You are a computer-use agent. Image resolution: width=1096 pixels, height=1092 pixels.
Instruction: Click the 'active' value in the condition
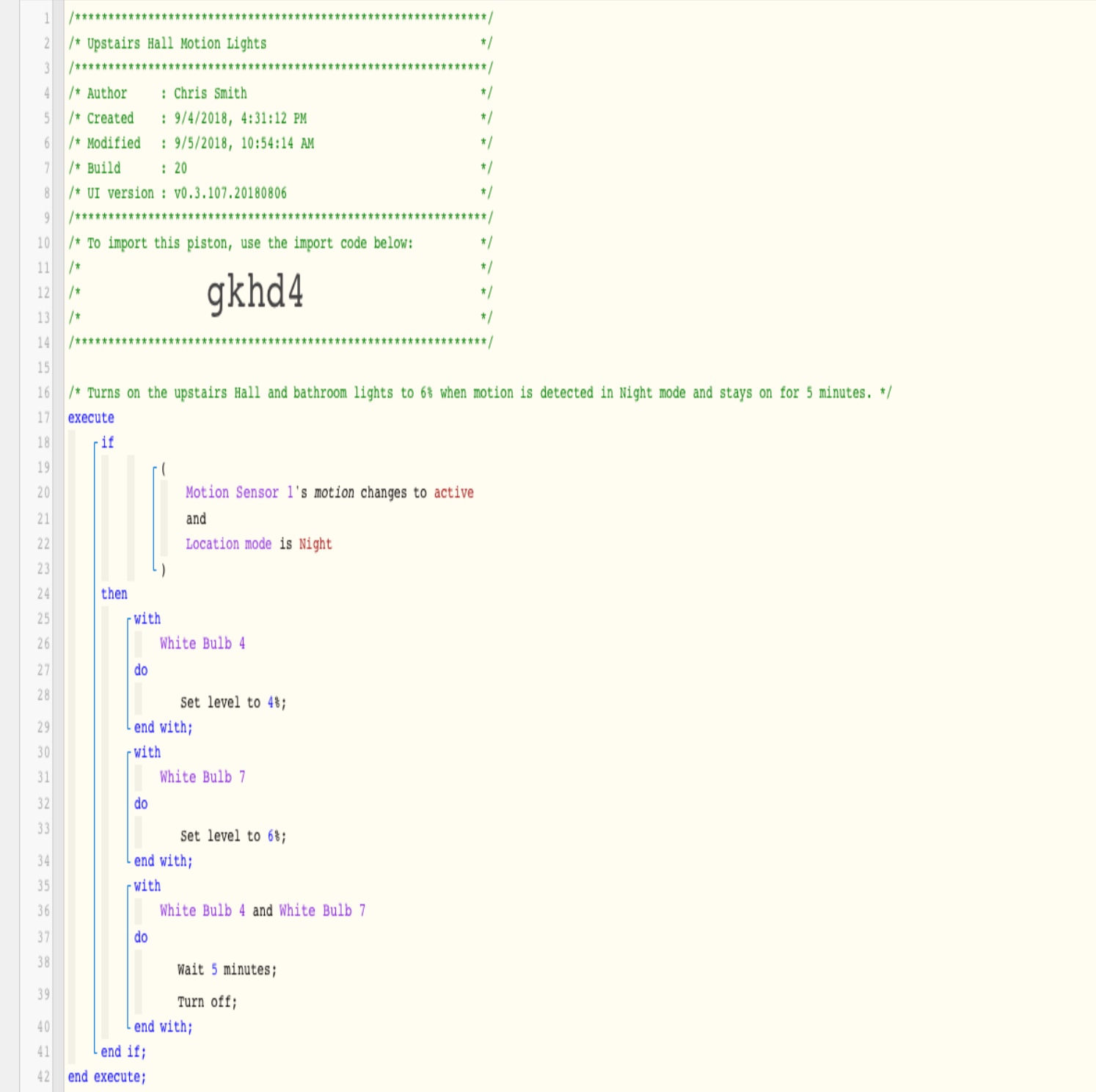[x=453, y=492]
